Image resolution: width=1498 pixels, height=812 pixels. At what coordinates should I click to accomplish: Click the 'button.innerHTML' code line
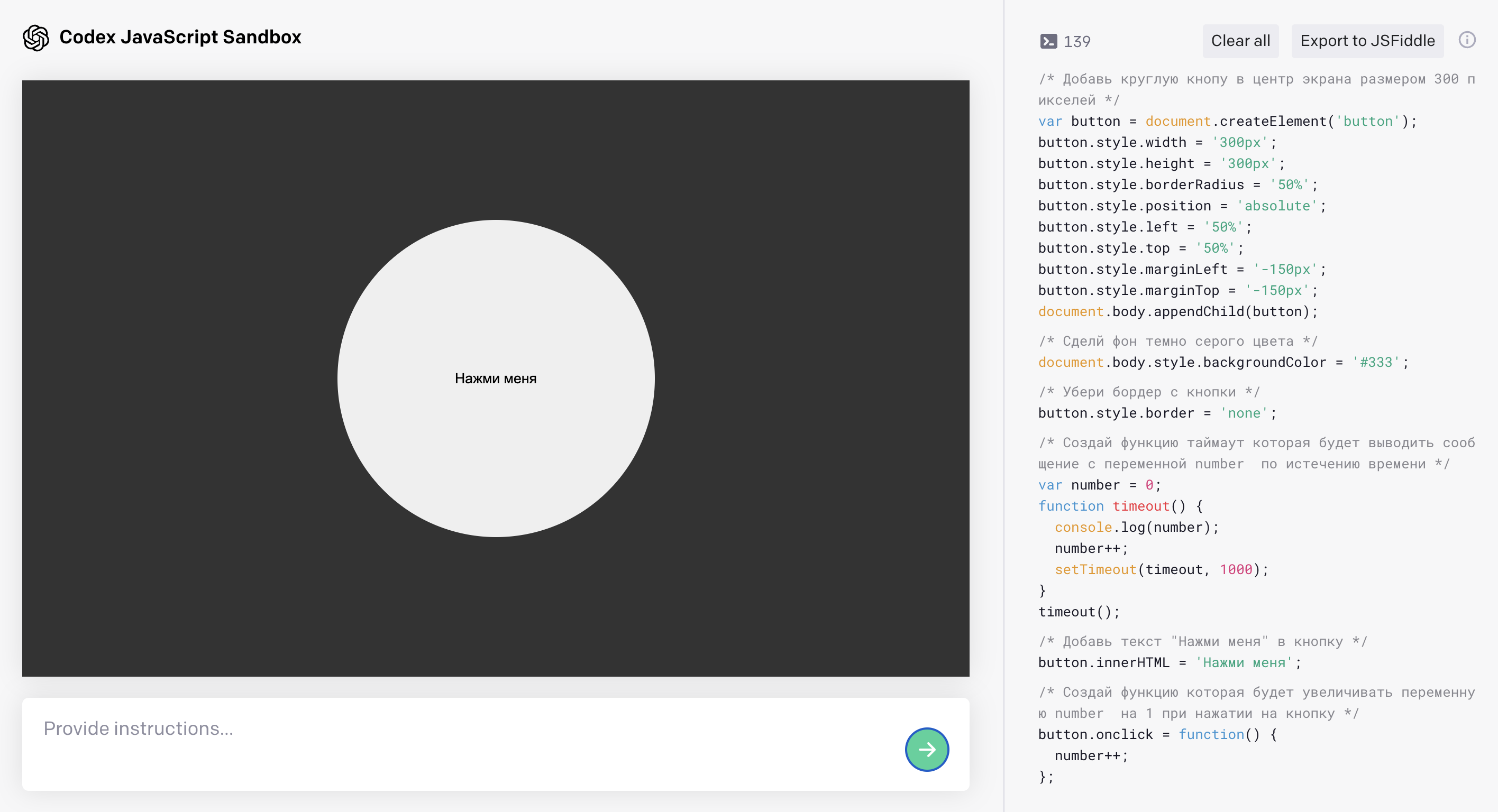pyautogui.click(x=1170, y=662)
